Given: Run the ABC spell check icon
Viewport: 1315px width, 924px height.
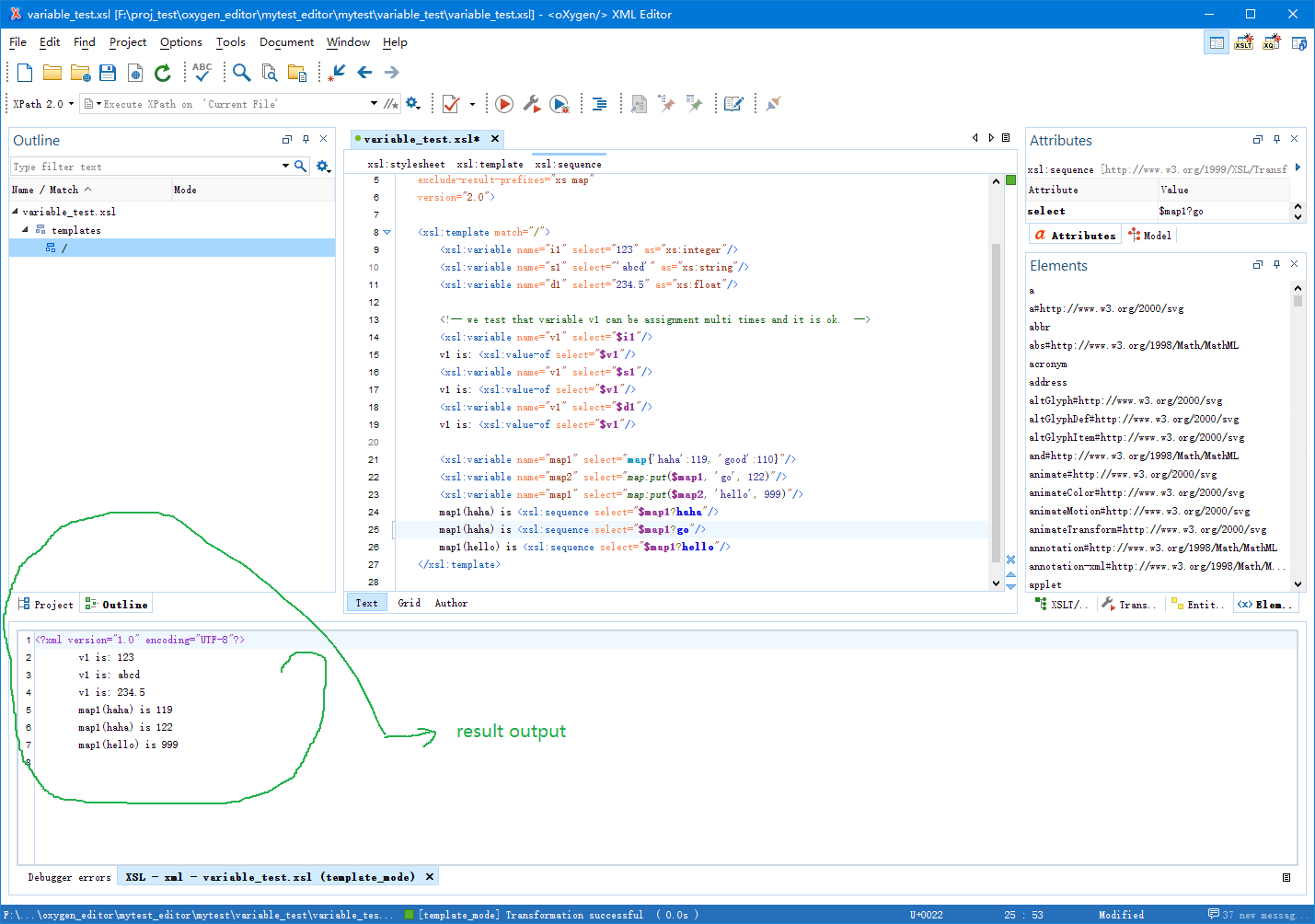Looking at the screenshot, I should click(202, 73).
